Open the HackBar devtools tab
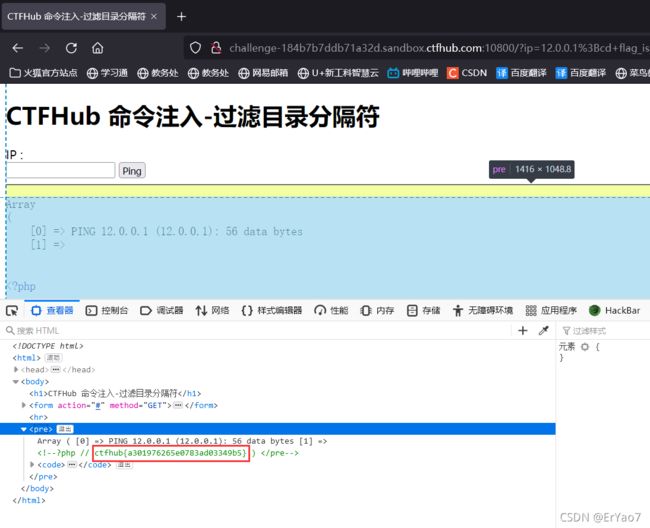Image resolution: width=650 pixels, height=528 pixels. [614, 310]
